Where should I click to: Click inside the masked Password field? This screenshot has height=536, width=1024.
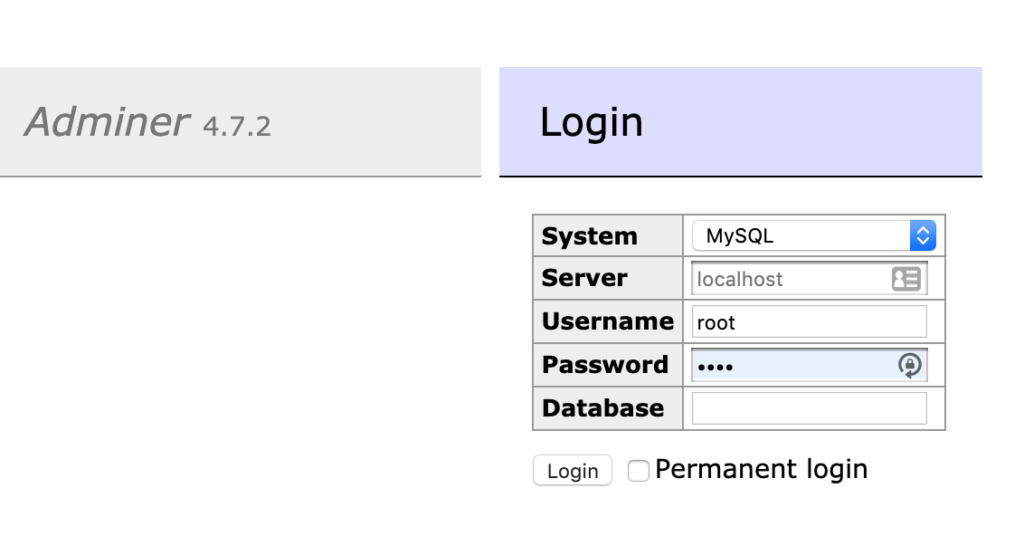pos(809,365)
